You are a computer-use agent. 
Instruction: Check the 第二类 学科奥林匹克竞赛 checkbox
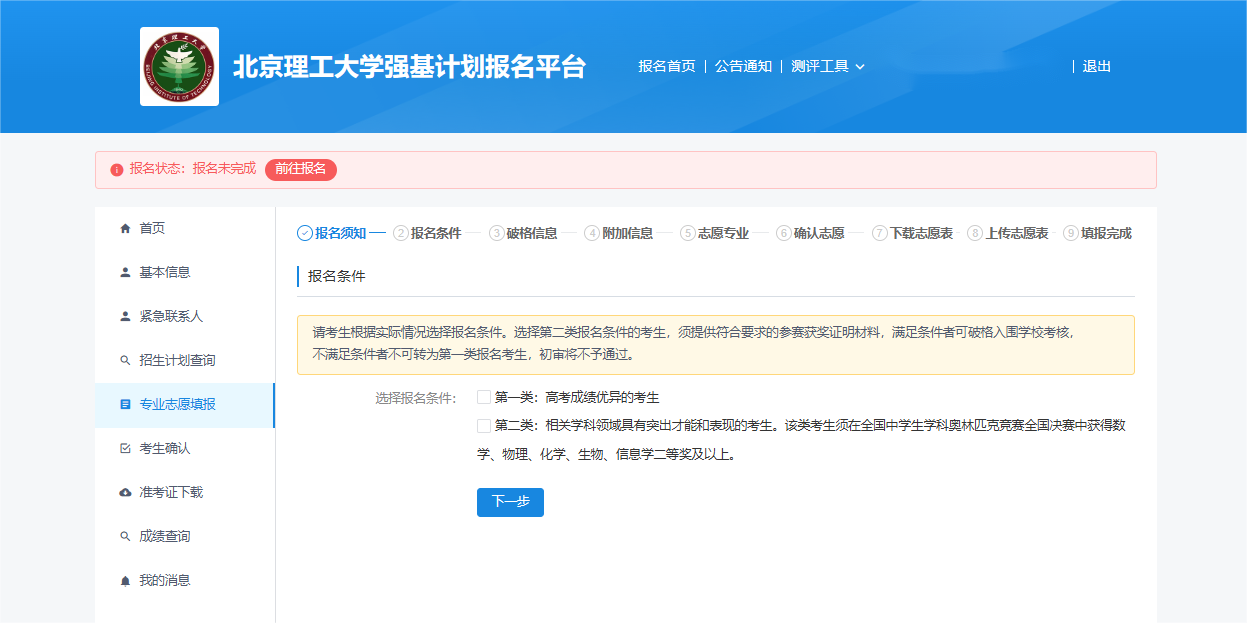pos(484,425)
